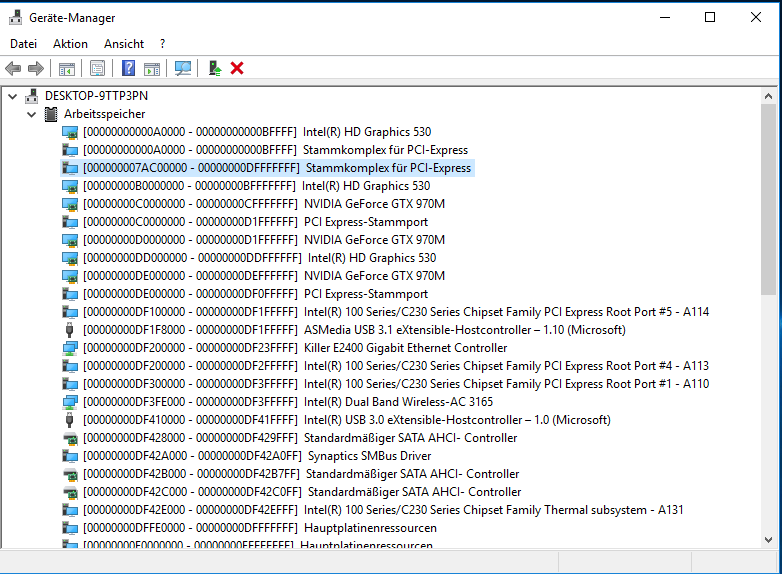Screen dimensions: 782x574
Task: Click icon of PCI Express-Stammport row DE000000
Action: point(70,294)
